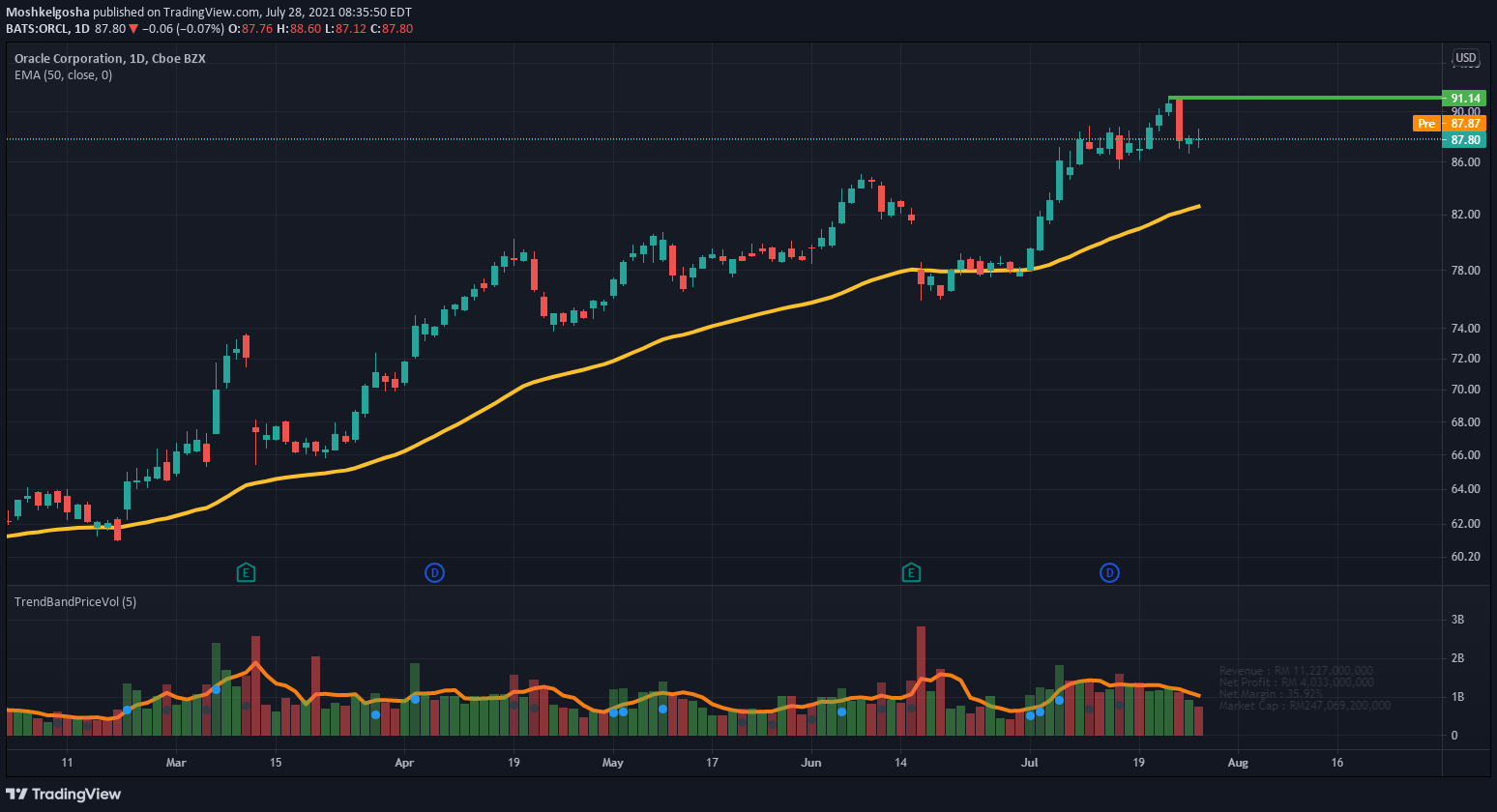Click the faint Revenue RM 11,227,000,000 text
The height and width of the screenshot is (812, 1497).
(1296, 671)
